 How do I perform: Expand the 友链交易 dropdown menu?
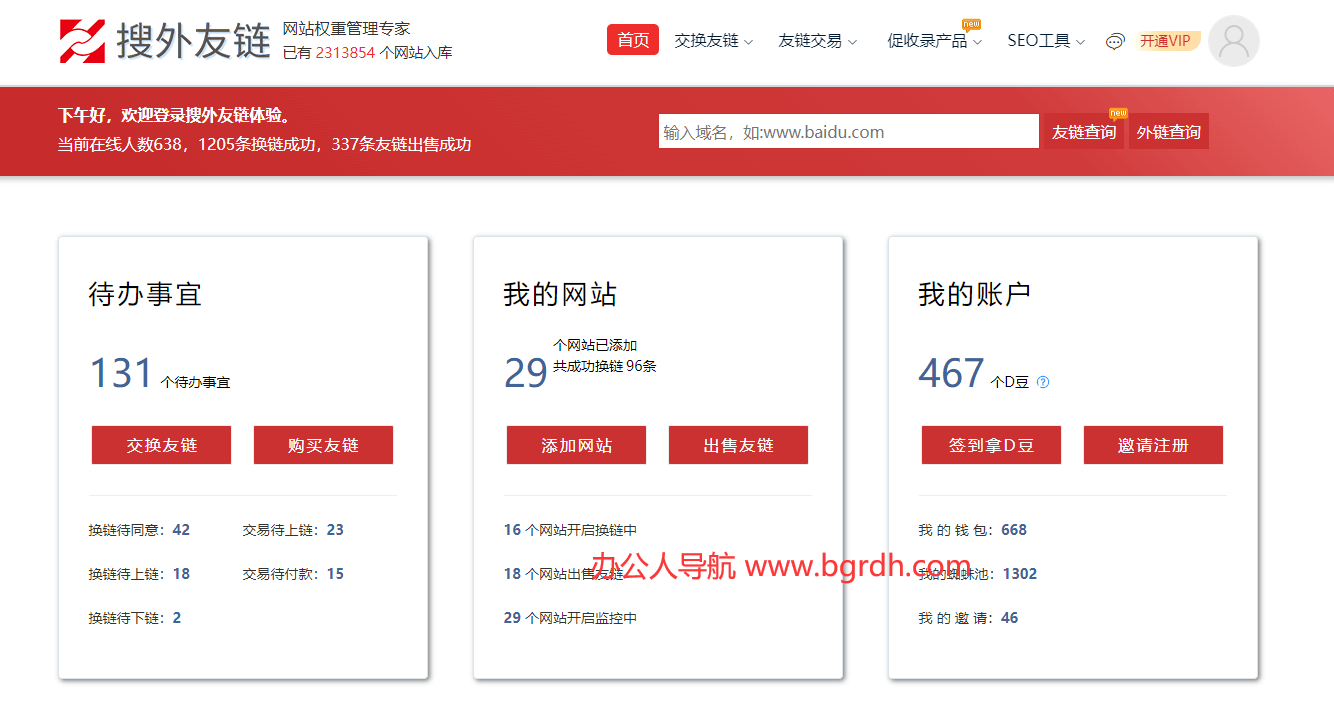pyautogui.click(x=817, y=41)
